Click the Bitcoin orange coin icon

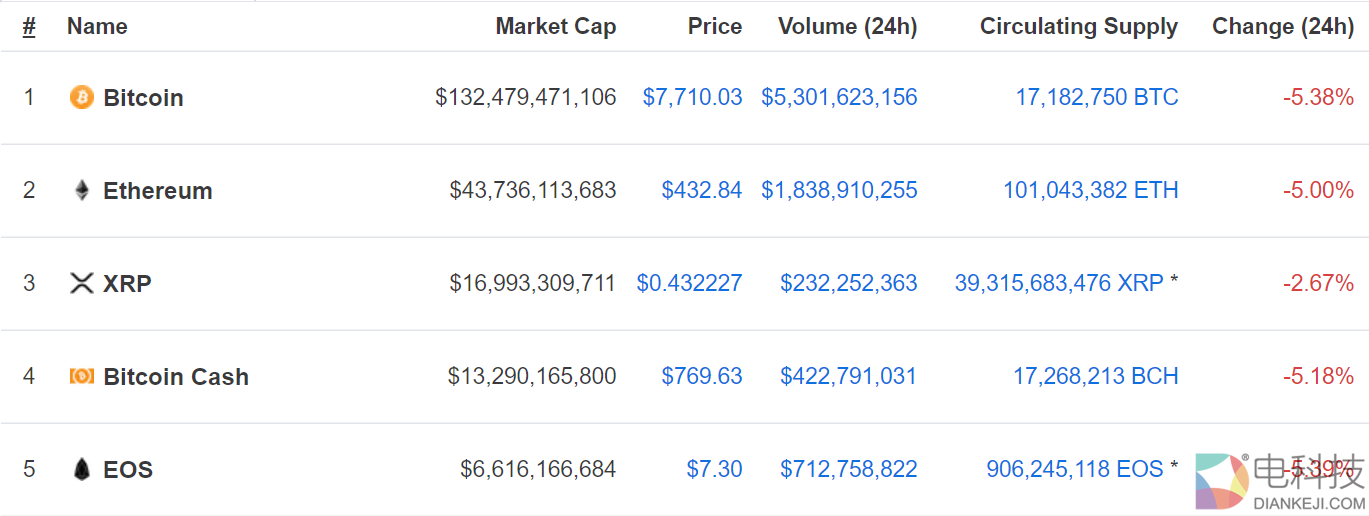pos(81,97)
